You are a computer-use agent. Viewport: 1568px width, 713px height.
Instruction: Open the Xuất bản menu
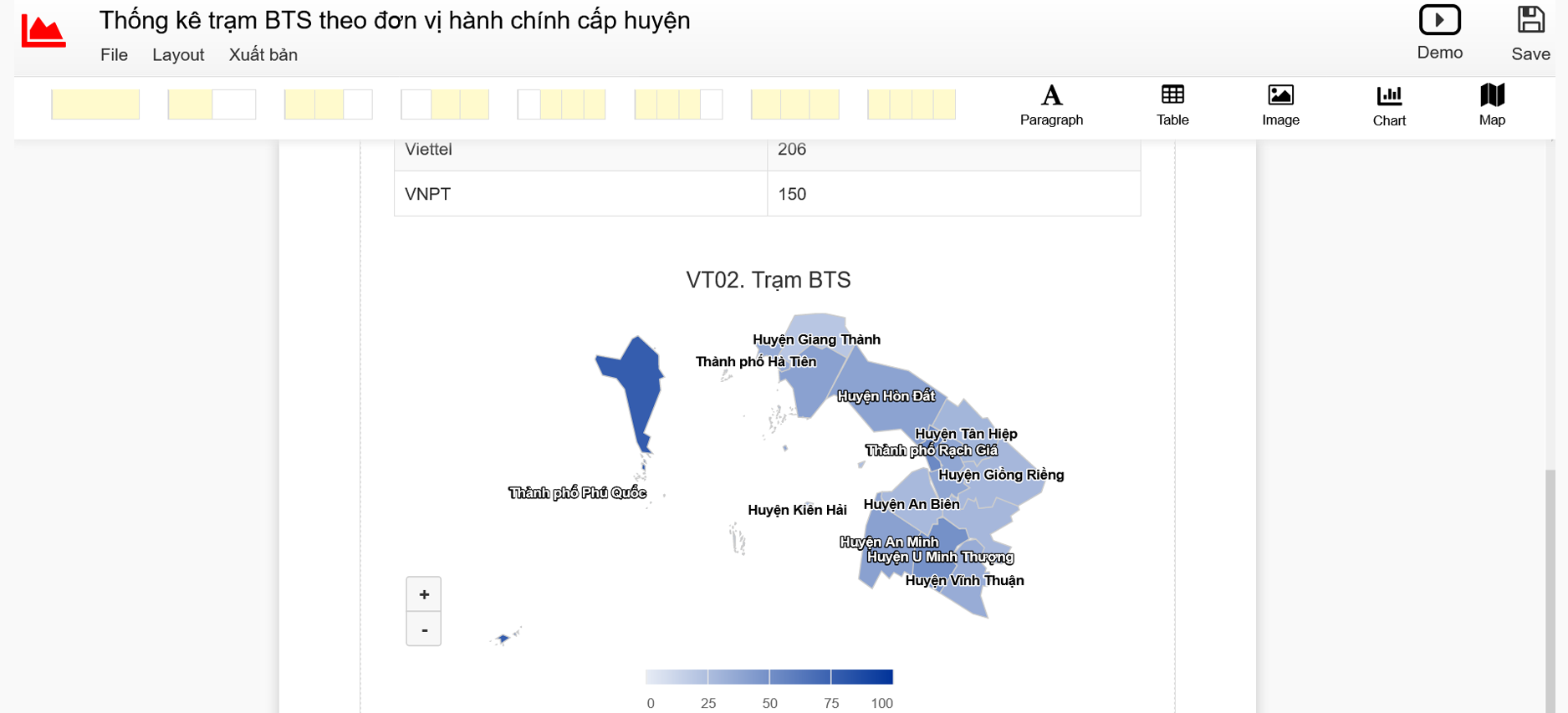263,55
